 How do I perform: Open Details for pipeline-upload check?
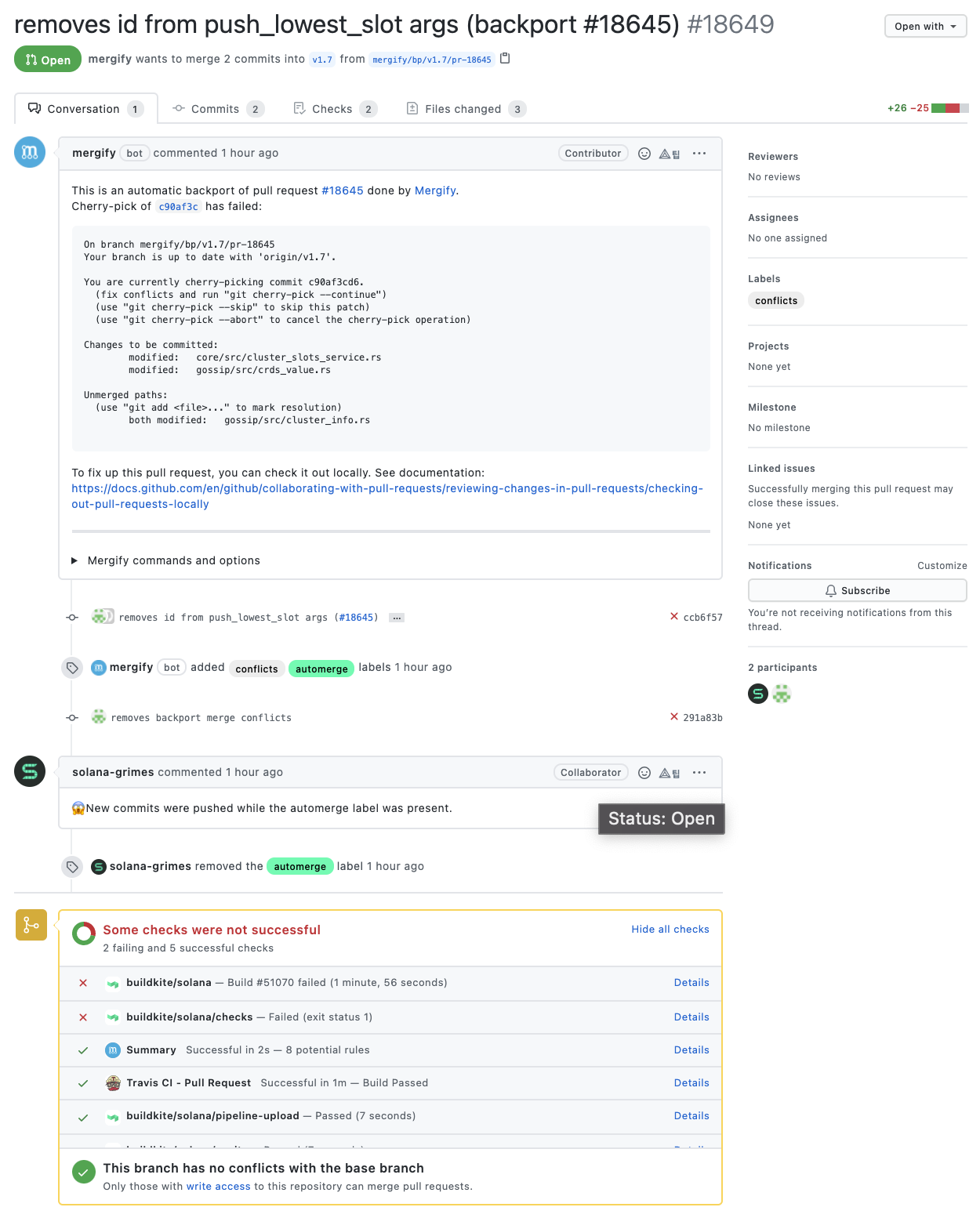[691, 1116]
